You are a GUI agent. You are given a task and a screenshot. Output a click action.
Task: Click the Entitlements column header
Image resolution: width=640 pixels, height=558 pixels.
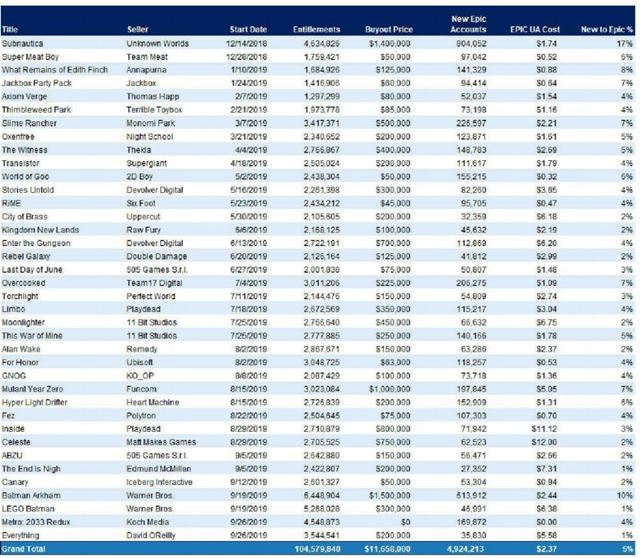pyautogui.click(x=316, y=30)
